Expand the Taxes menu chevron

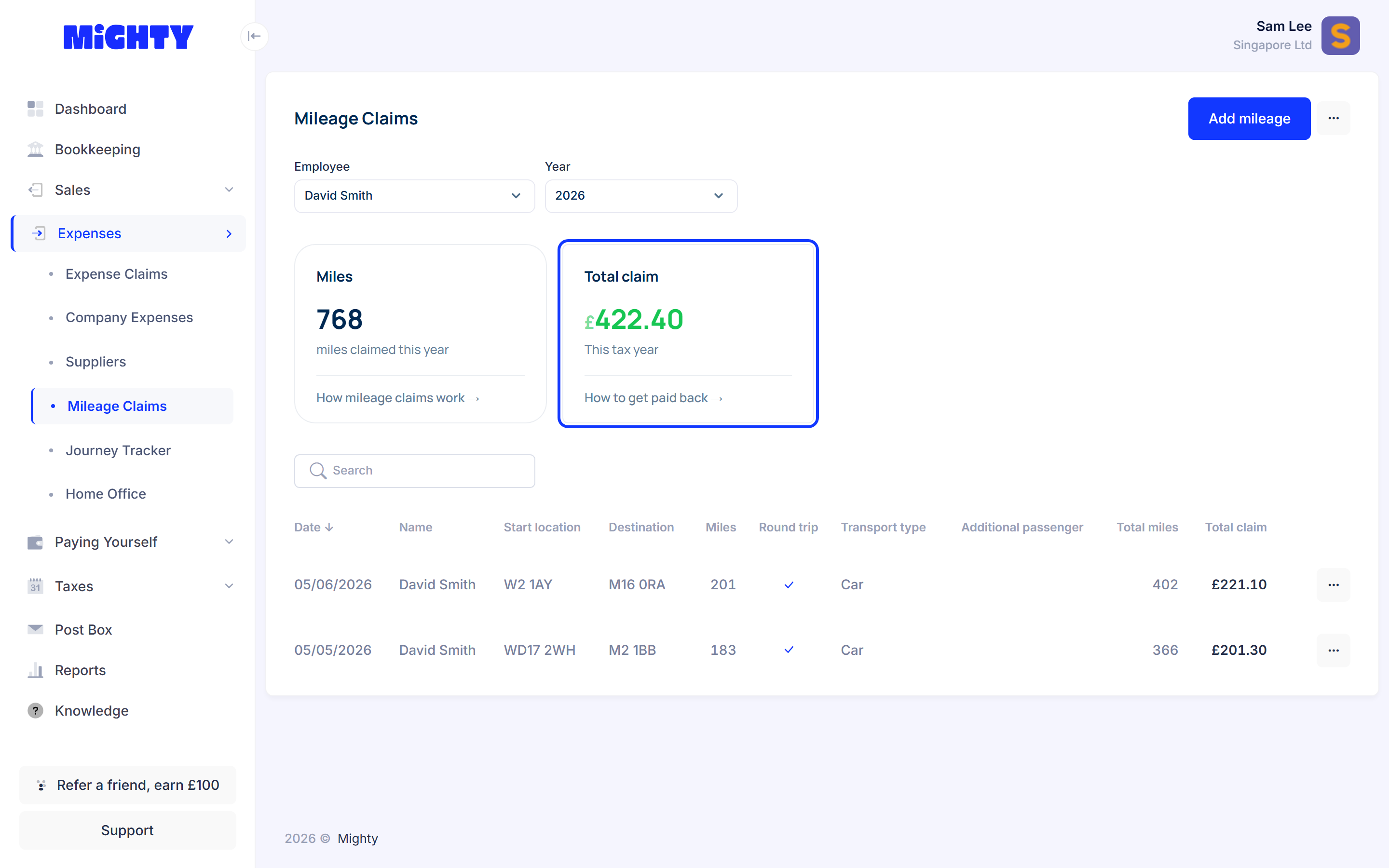[229, 585]
